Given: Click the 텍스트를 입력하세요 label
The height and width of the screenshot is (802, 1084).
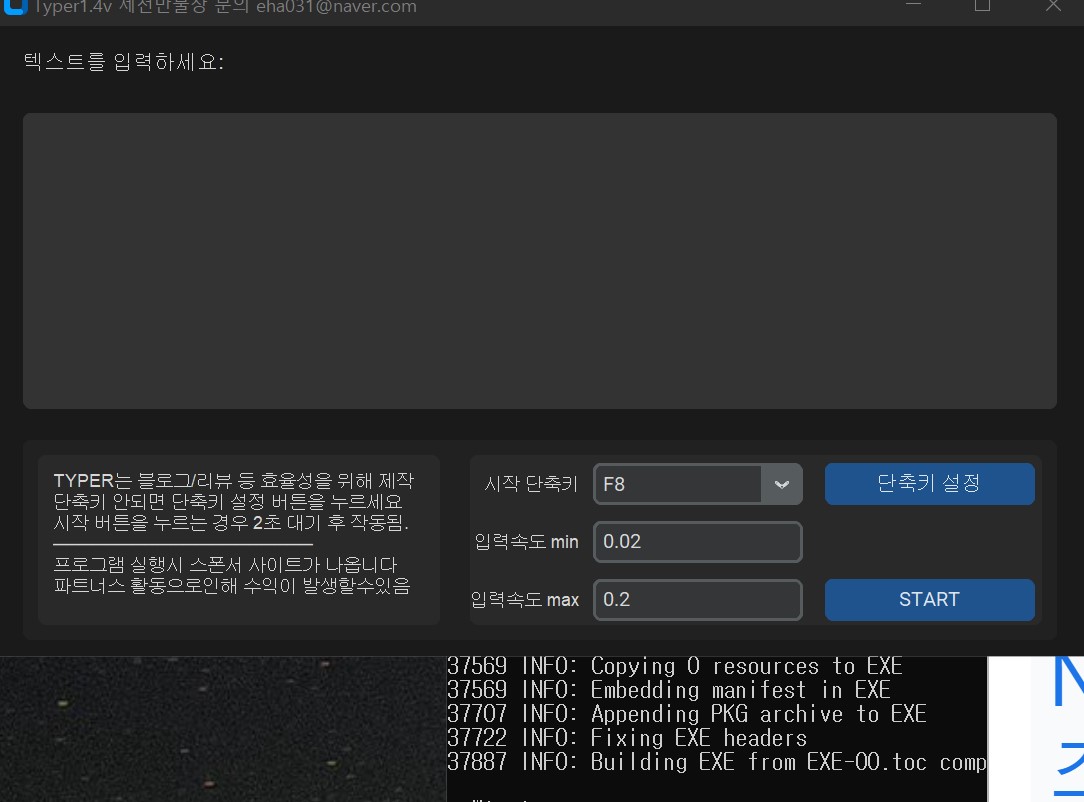Looking at the screenshot, I should 124,62.
